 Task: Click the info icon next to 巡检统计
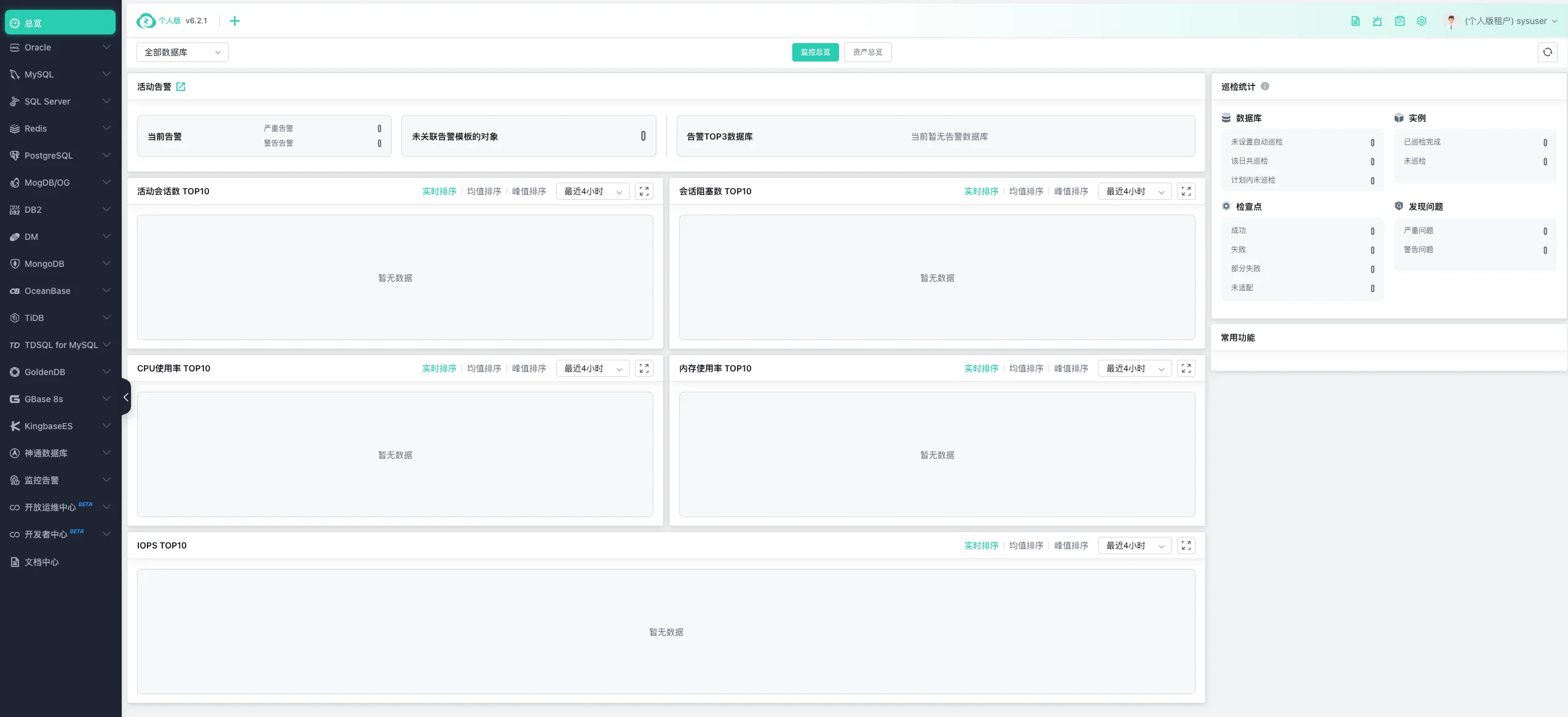click(1264, 86)
